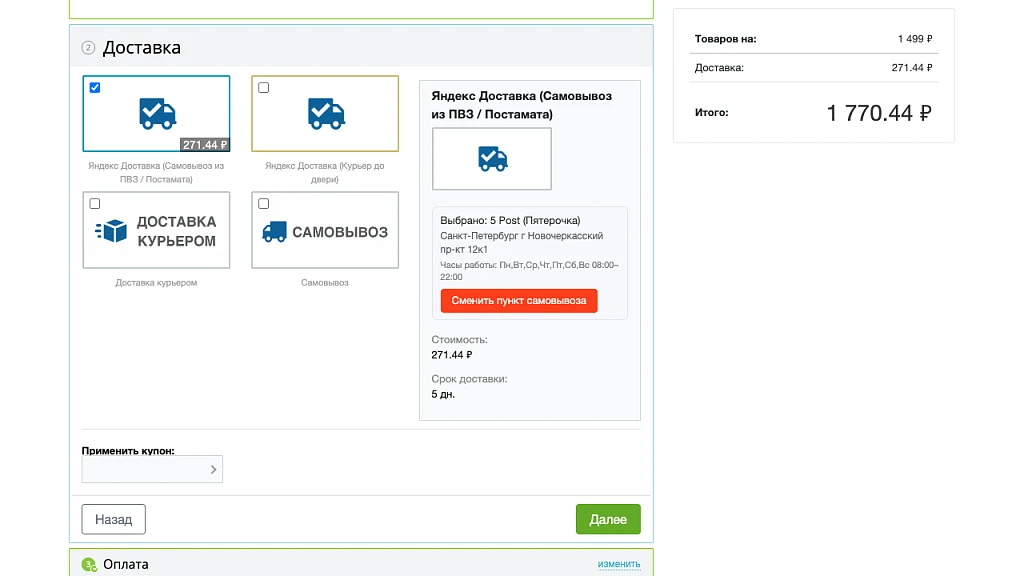Image resolution: width=1024 pixels, height=576 pixels.
Task: Click the delivery details panel title
Action: click(x=521, y=105)
